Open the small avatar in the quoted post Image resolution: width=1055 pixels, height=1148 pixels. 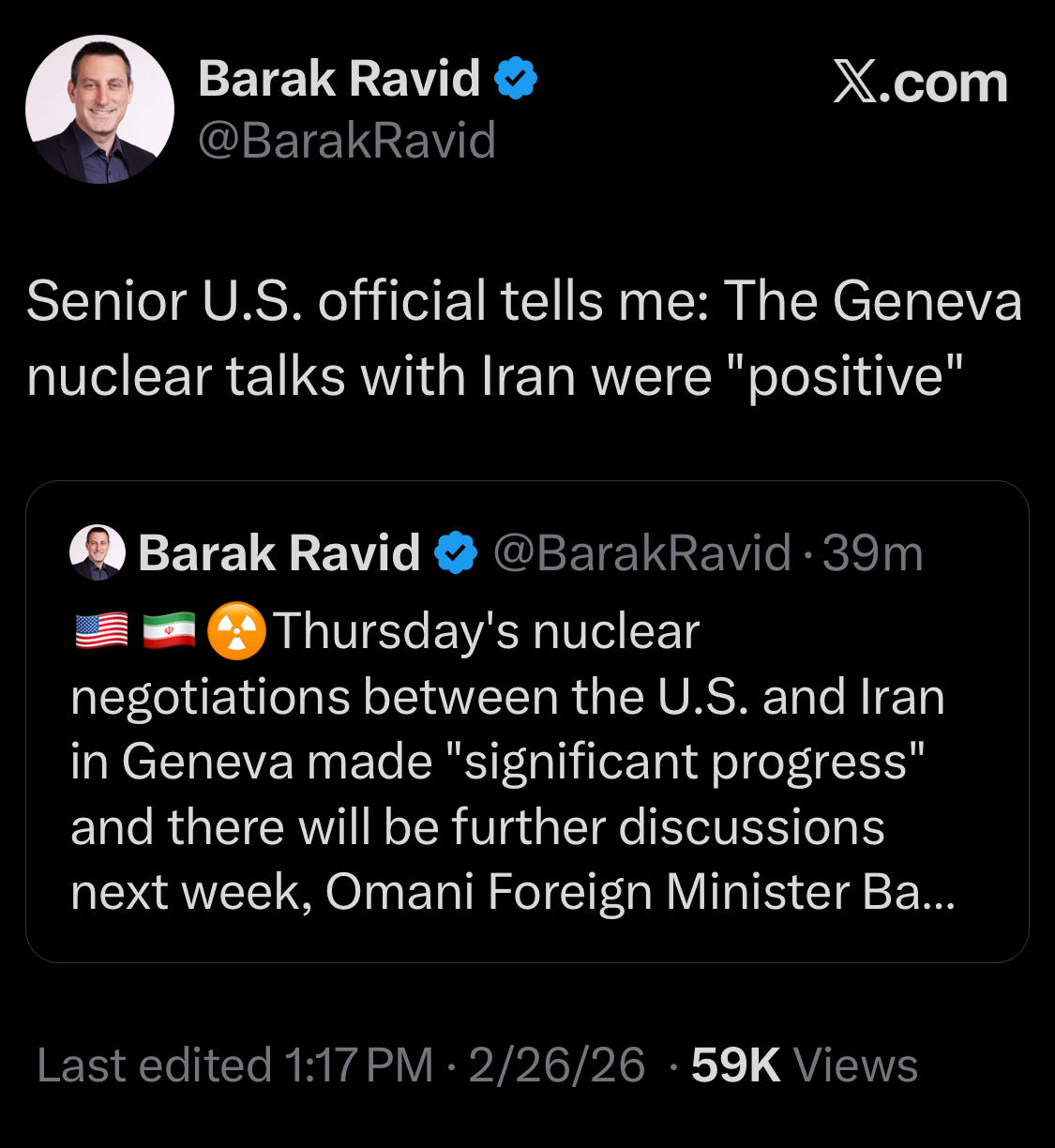click(x=98, y=552)
